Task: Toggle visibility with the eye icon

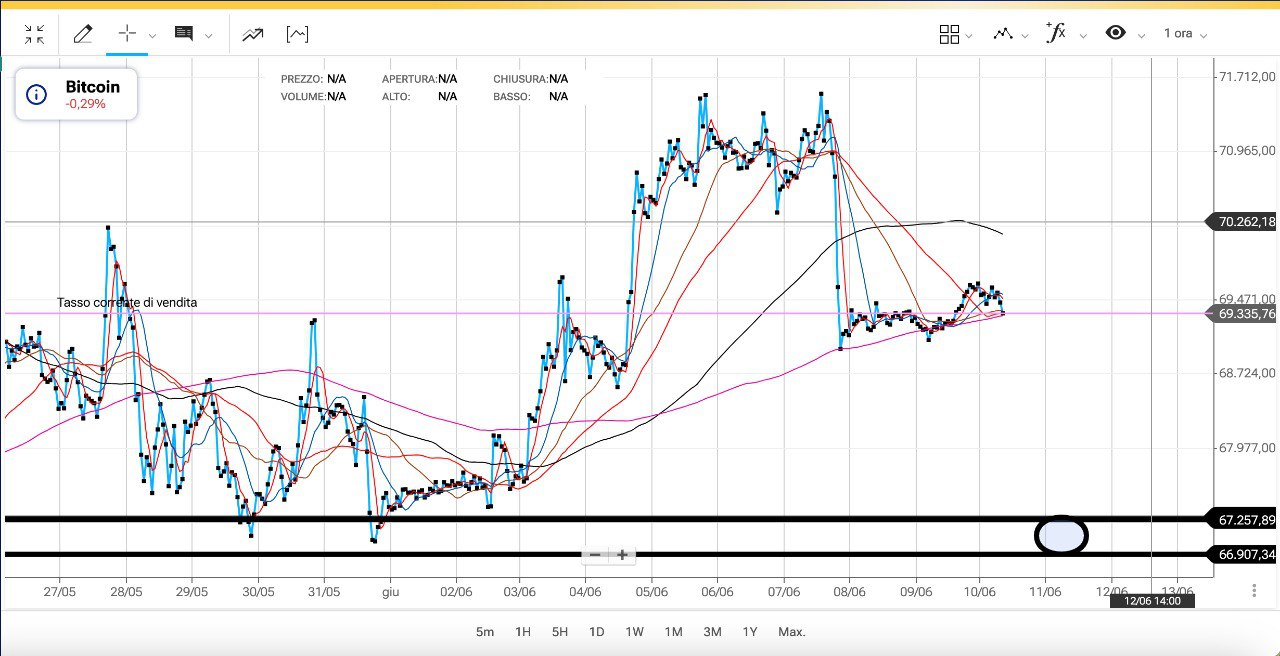Action: coord(1115,33)
